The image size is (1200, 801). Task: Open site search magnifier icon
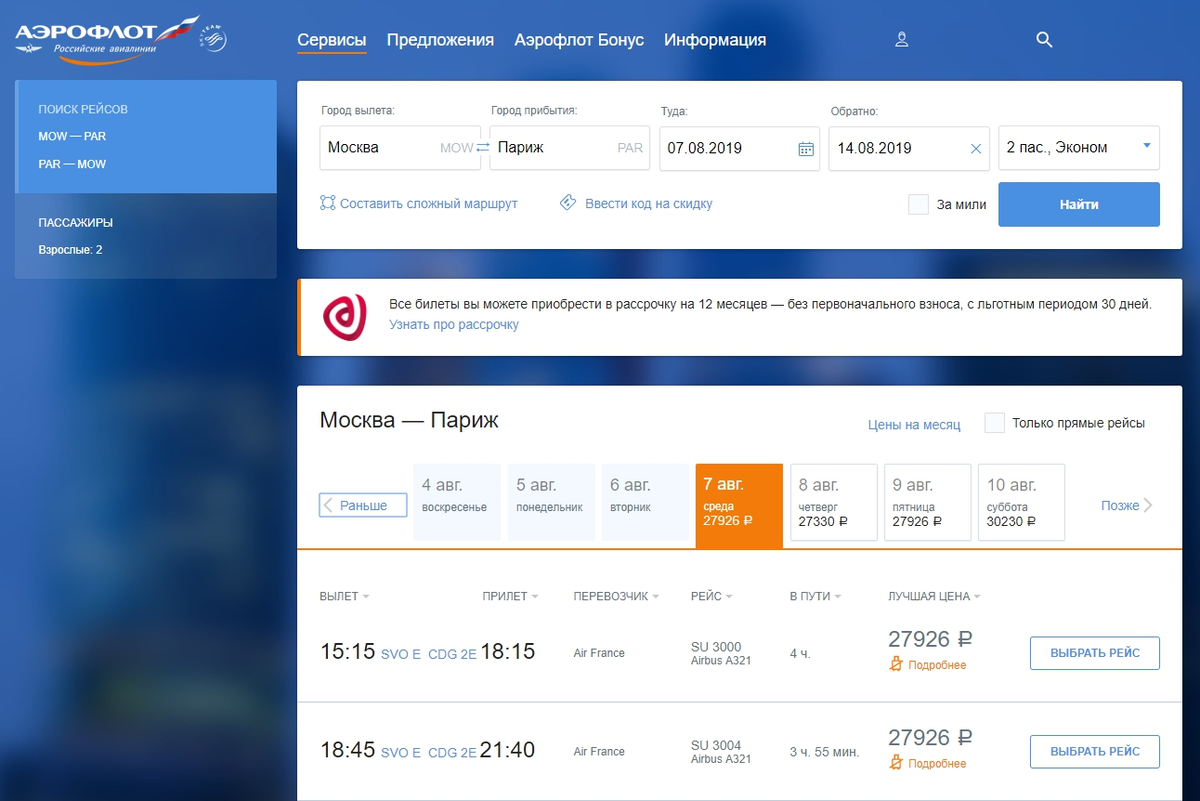[1044, 40]
